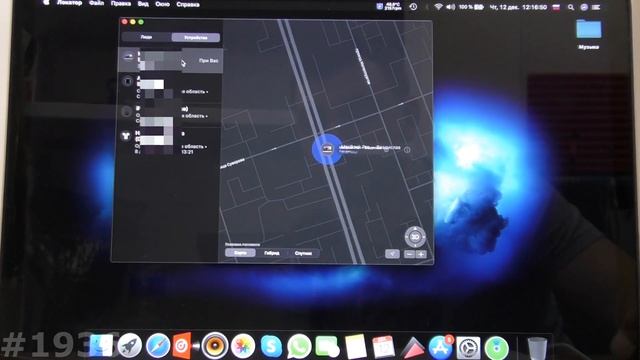Open Notes from the Dock
The width and height of the screenshot is (640, 360).
356,346
